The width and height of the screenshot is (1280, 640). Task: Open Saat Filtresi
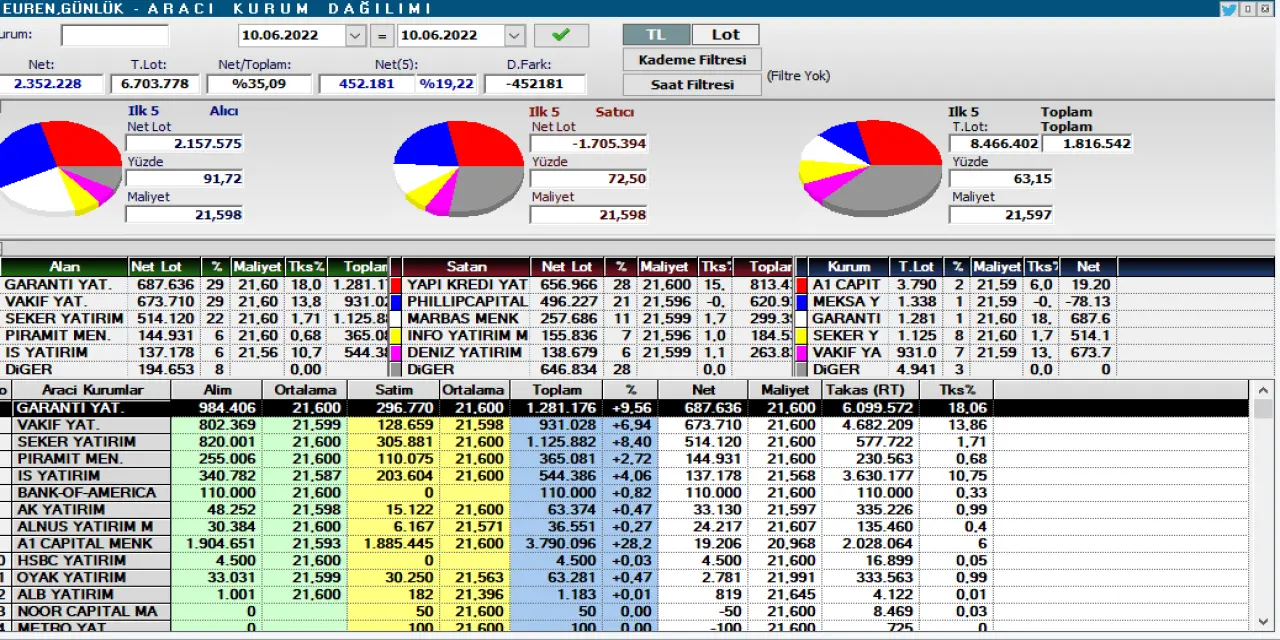pos(692,85)
